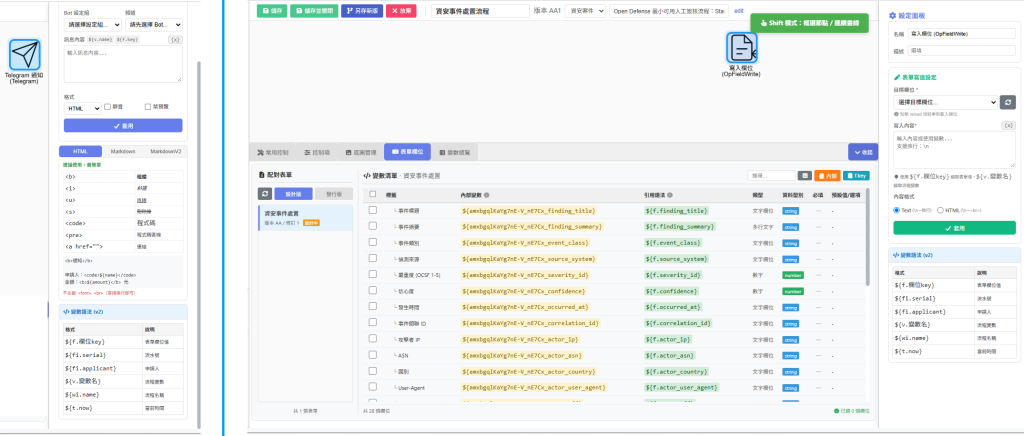Select the 設計版 toggle button
The width and height of the screenshot is (1024, 436).
(x=293, y=194)
